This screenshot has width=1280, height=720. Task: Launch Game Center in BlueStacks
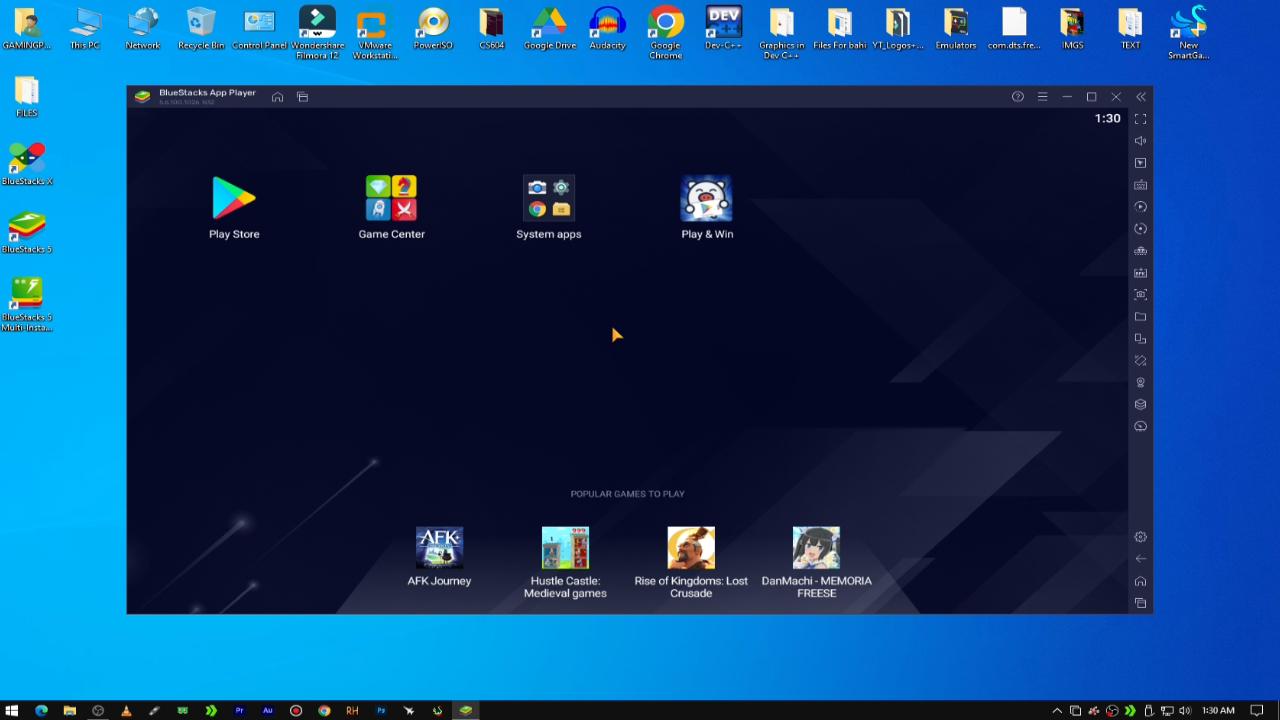(391, 207)
